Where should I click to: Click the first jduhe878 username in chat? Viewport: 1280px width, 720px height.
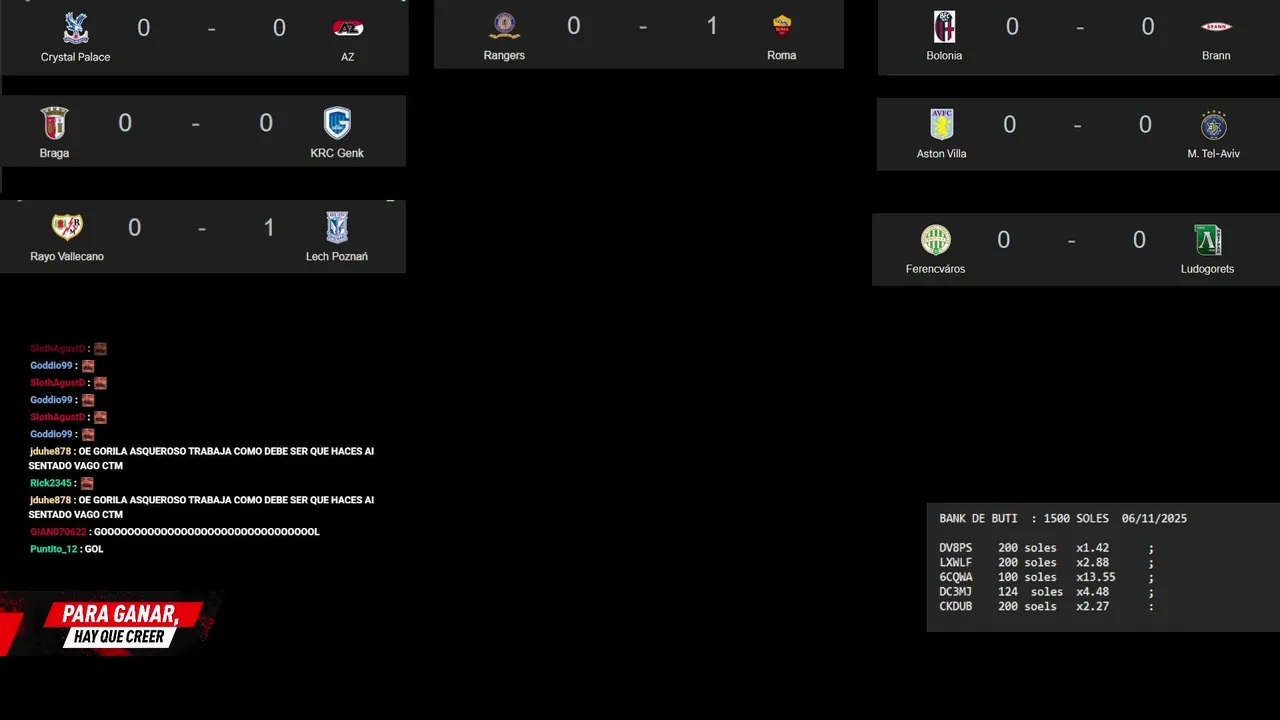(x=51, y=451)
